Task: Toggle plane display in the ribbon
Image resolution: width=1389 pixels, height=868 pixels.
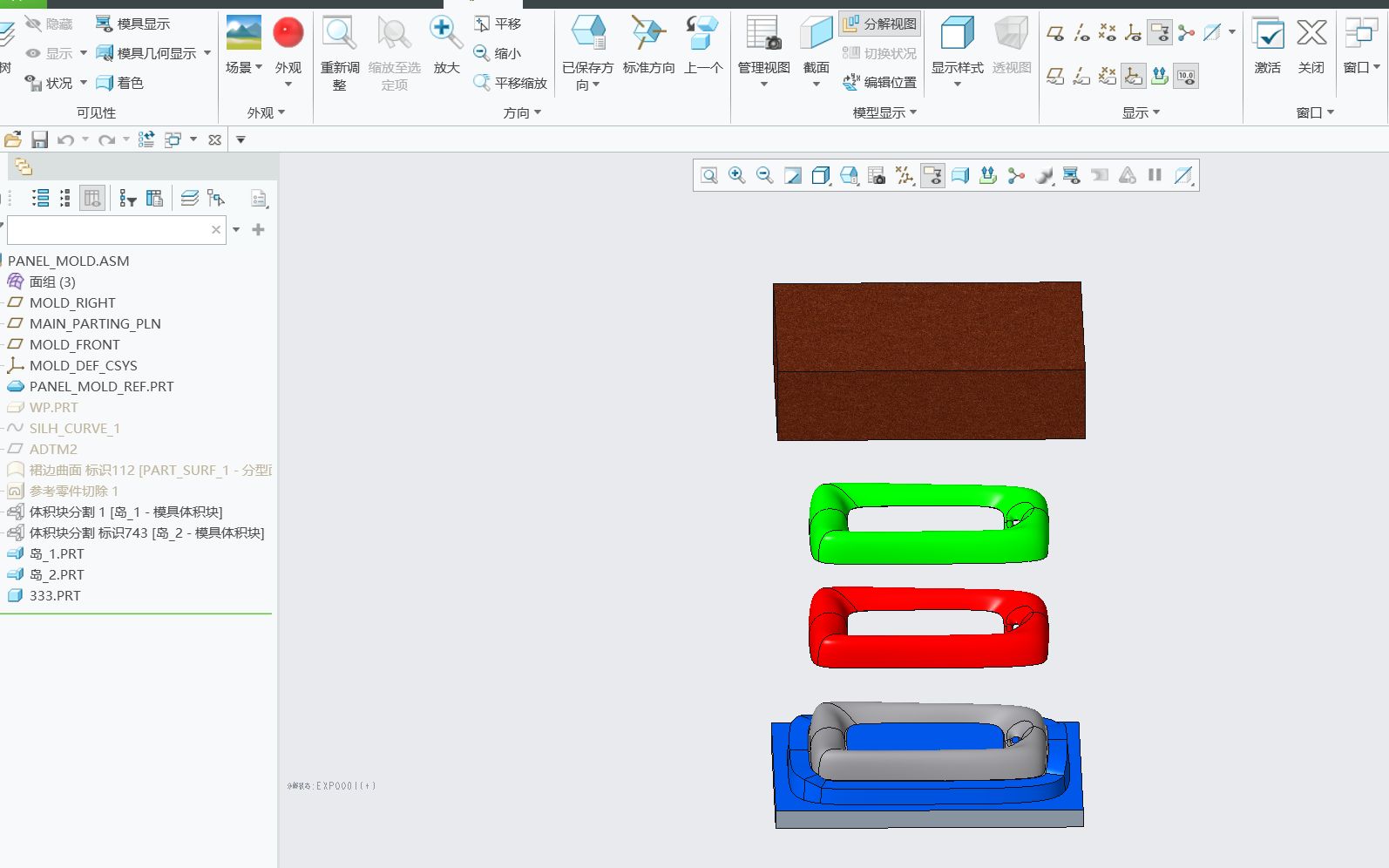Action: pos(1055,33)
